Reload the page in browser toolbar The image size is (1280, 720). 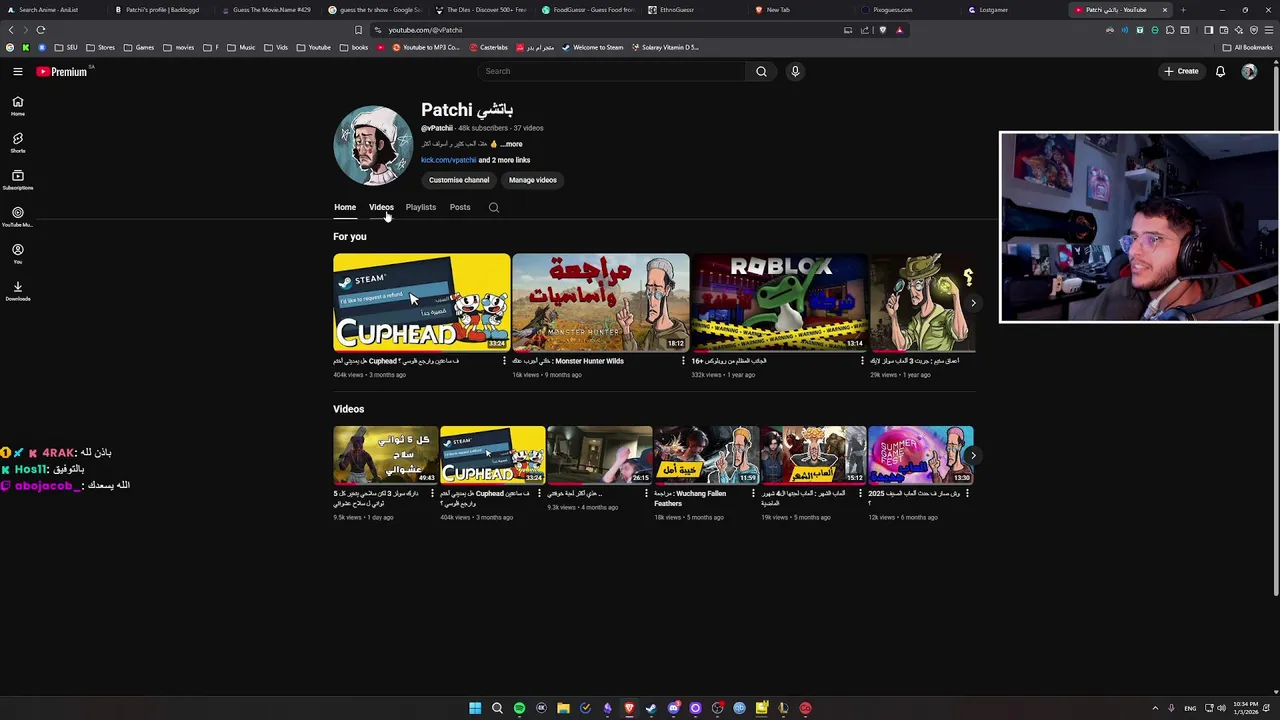point(41,30)
